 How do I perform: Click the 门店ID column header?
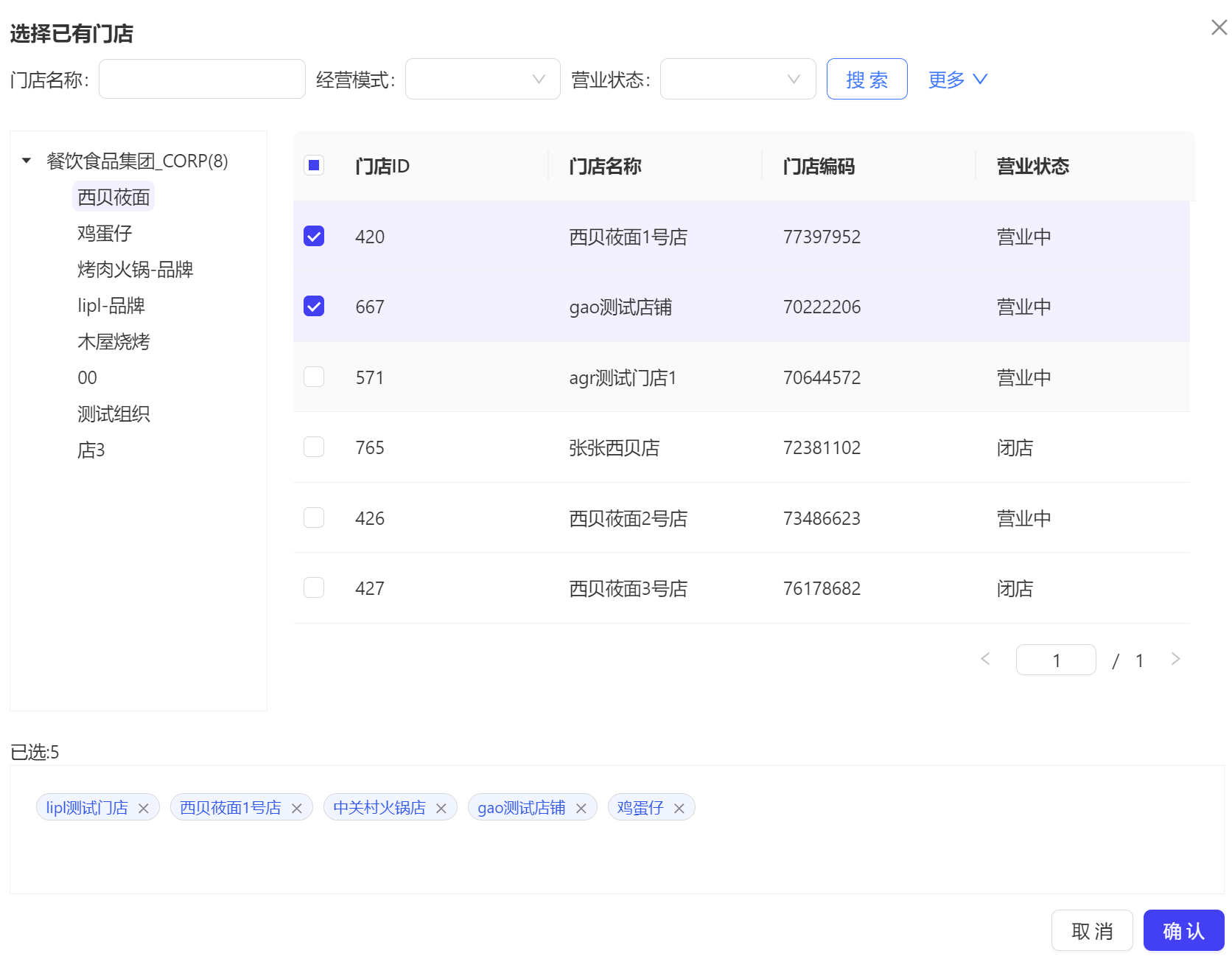382,167
